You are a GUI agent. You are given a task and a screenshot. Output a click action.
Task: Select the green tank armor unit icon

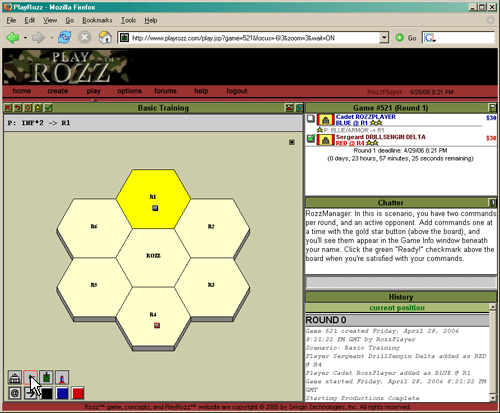(46, 377)
